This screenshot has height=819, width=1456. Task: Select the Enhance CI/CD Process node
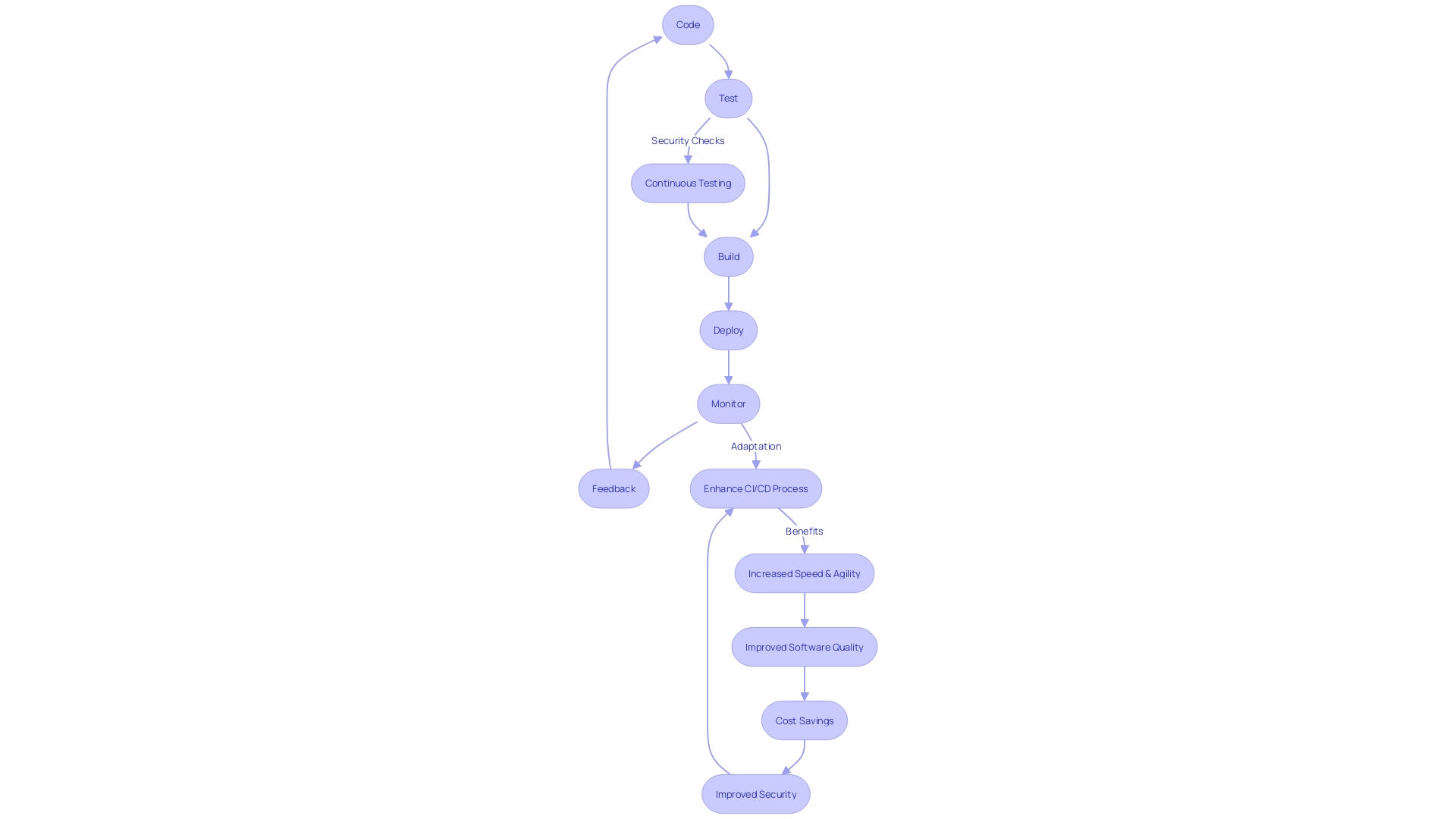(x=755, y=488)
